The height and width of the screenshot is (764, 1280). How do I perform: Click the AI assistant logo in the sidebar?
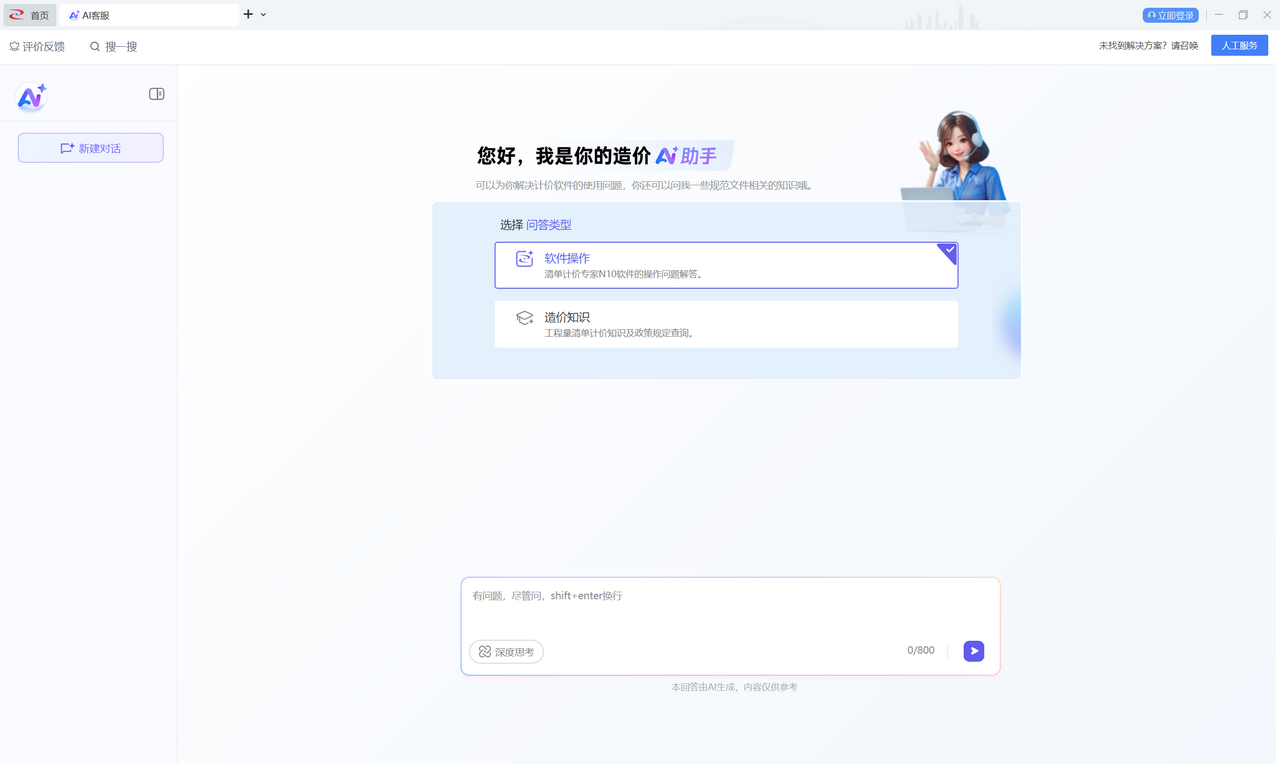point(30,96)
